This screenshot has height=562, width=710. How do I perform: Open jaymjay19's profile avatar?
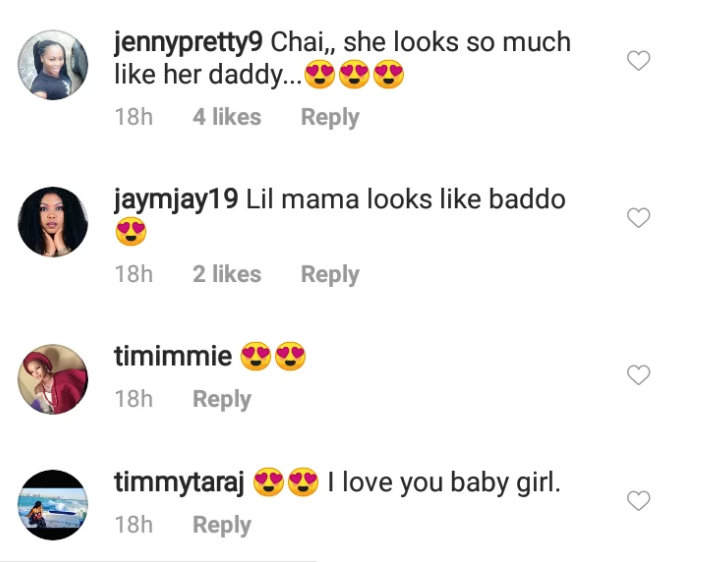(x=54, y=221)
